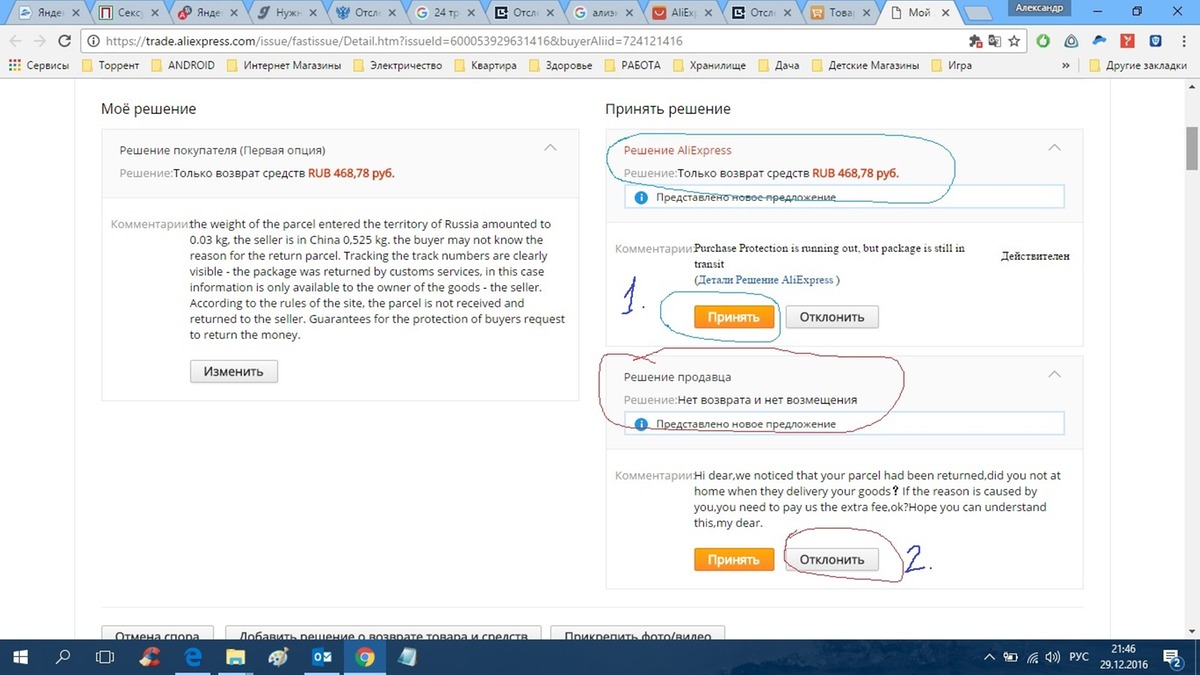The image size is (1200, 675).
Task: Decline the AliExpress decision with Отклонить
Action: [x=832, y=317]
